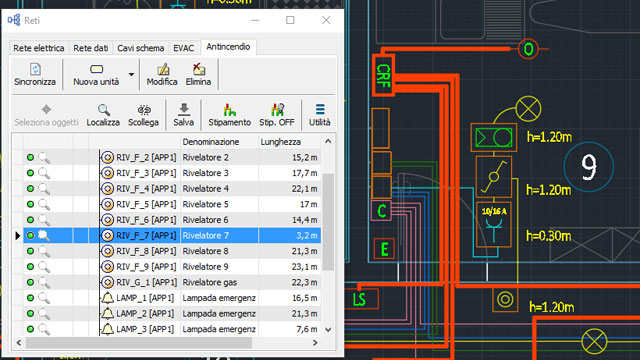Open the Utilità menu
The width and height of the screenshot is (640, 360).
[320, 116]
